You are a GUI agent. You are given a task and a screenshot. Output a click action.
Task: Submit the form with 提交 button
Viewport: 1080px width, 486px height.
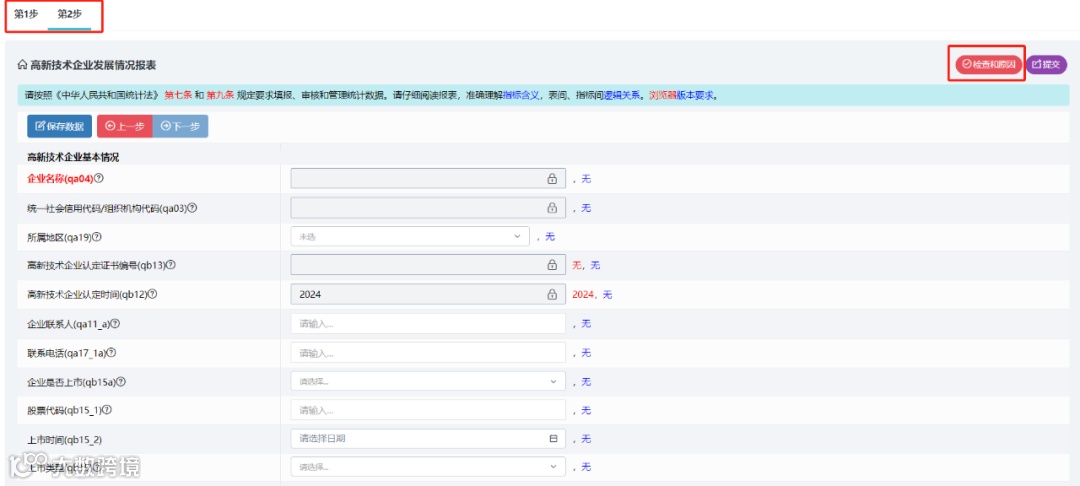[x=1046, y=64]
